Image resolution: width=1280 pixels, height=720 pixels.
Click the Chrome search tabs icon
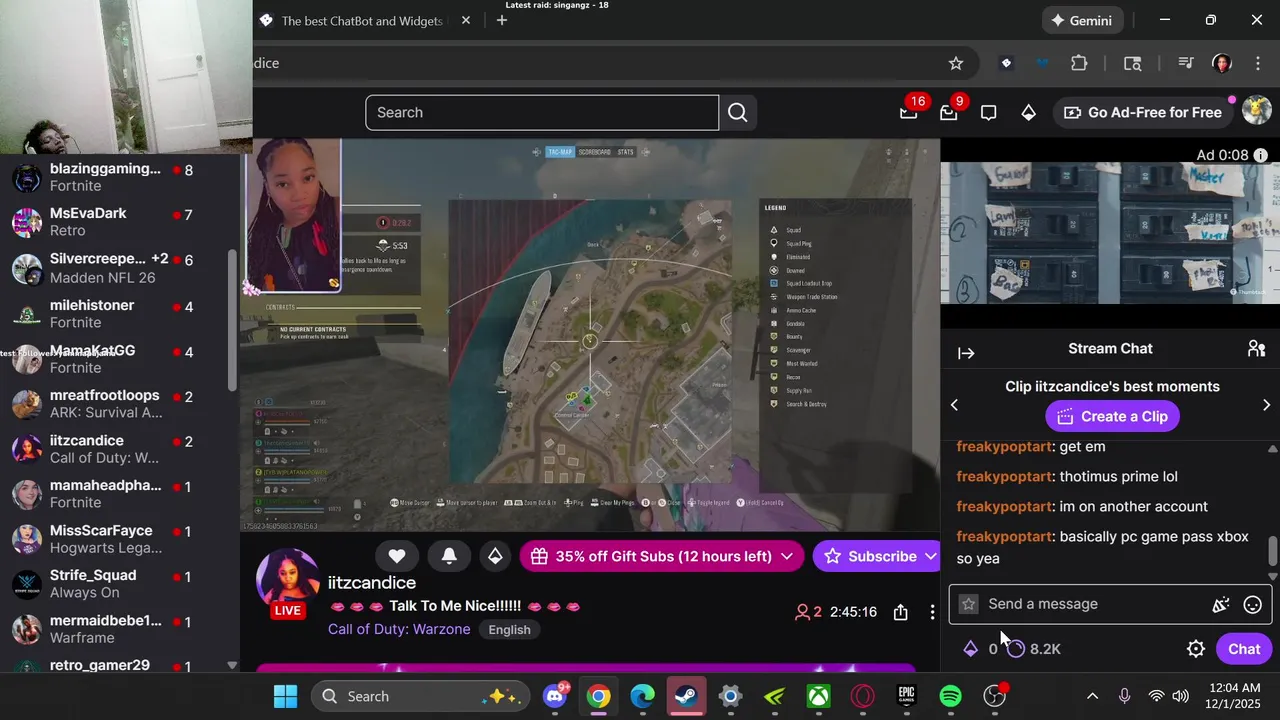(1132, 63)
